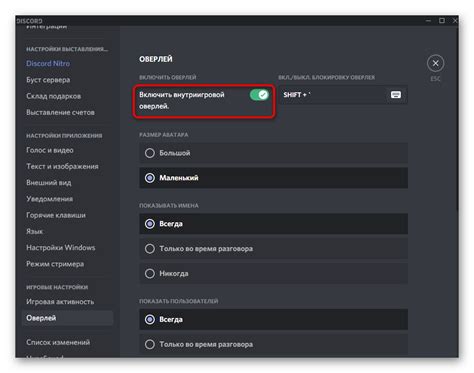Image resolution: width=474 pixels, height=373 pixels.
Task: Open Горячие клавиши settings
Action: pos(56,215)
